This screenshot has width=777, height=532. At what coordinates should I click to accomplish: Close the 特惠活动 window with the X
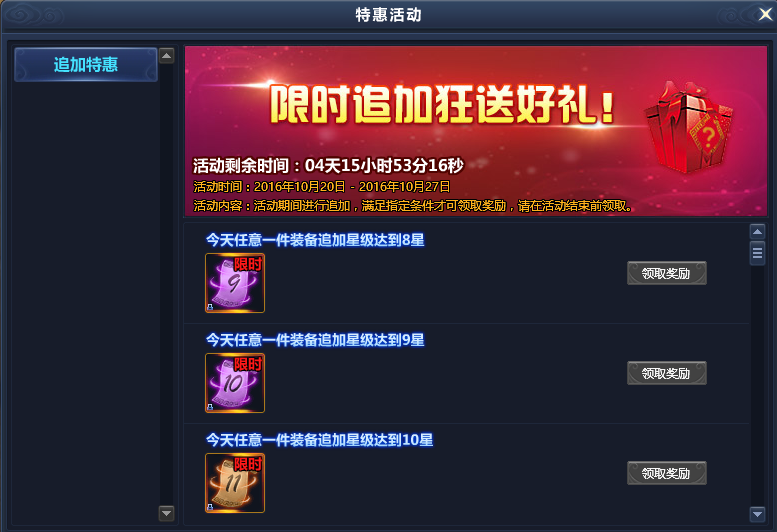765,14
